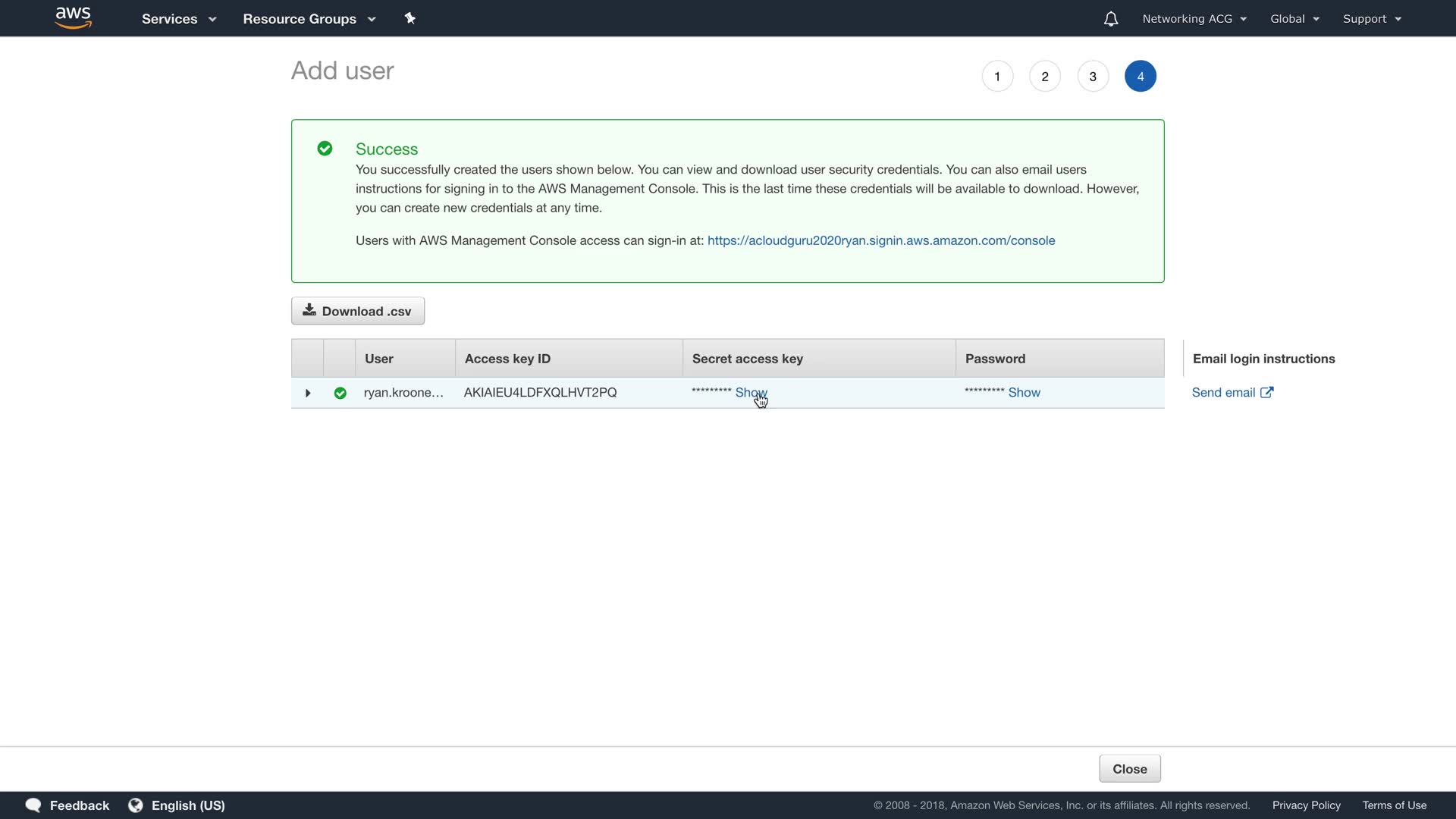Open the notifications bell
This screenshot has width=1456, height=819.
coord(1110,19)
